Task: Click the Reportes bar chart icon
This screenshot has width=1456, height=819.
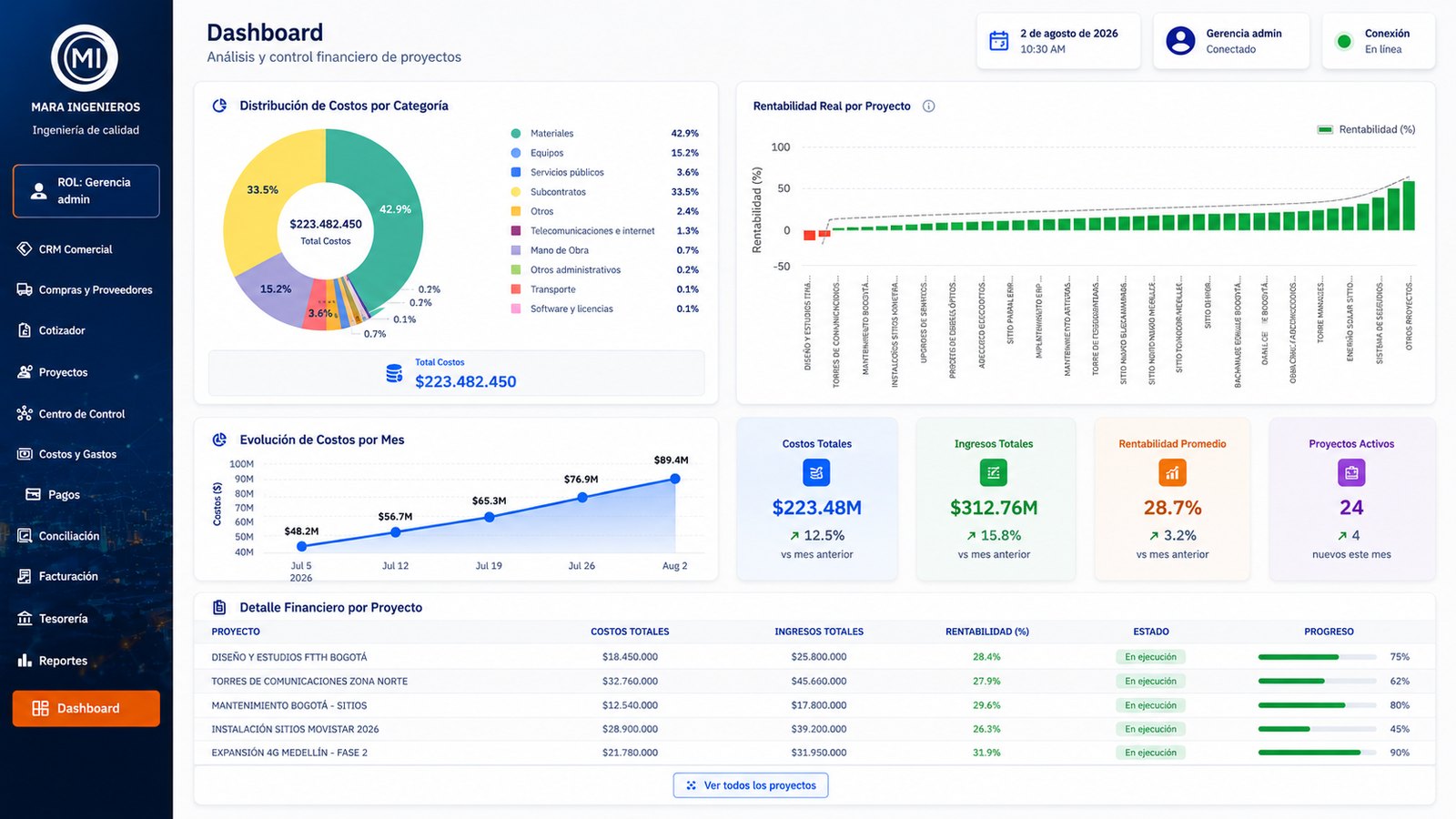Action: [x=25, y=661]
